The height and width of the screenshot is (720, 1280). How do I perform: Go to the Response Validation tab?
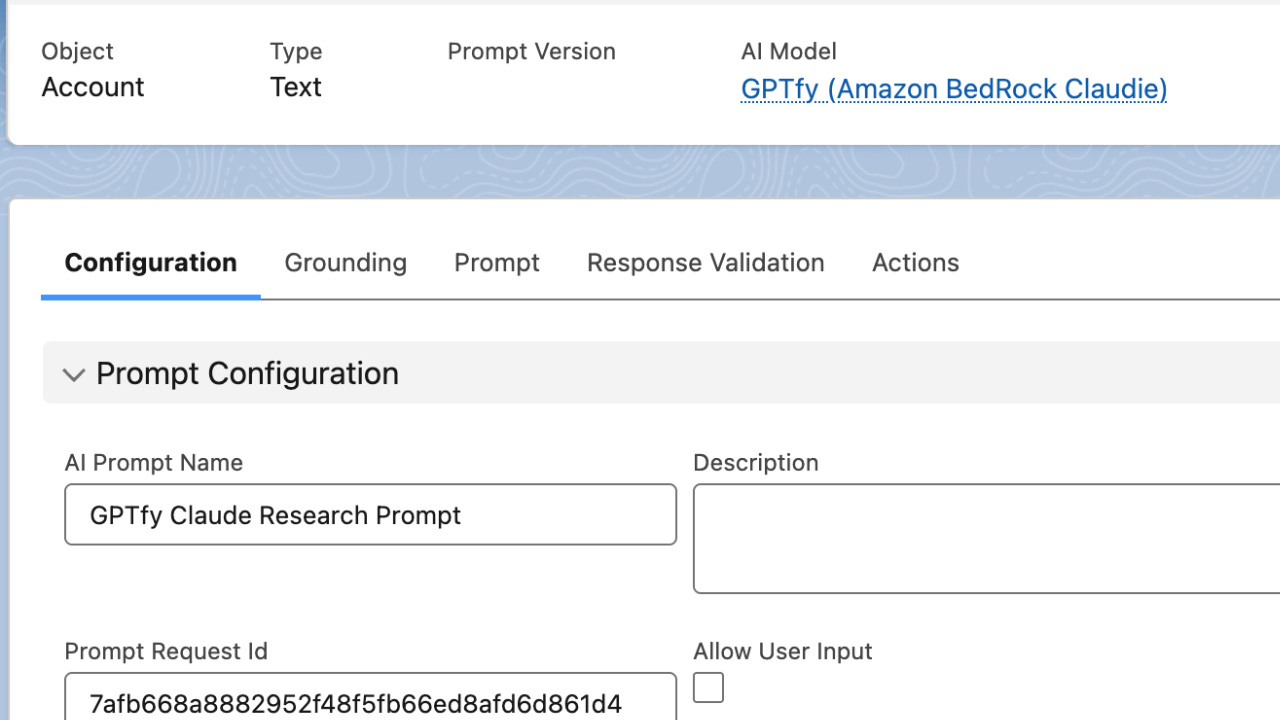[705, 263]
